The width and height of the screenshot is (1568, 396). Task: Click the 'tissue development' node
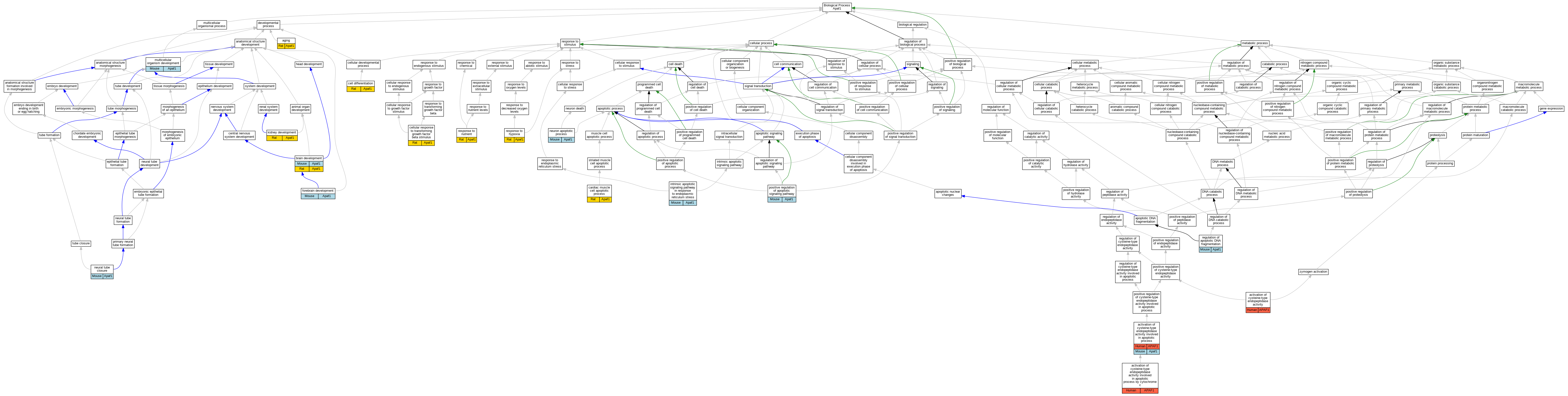pos(219,64)
